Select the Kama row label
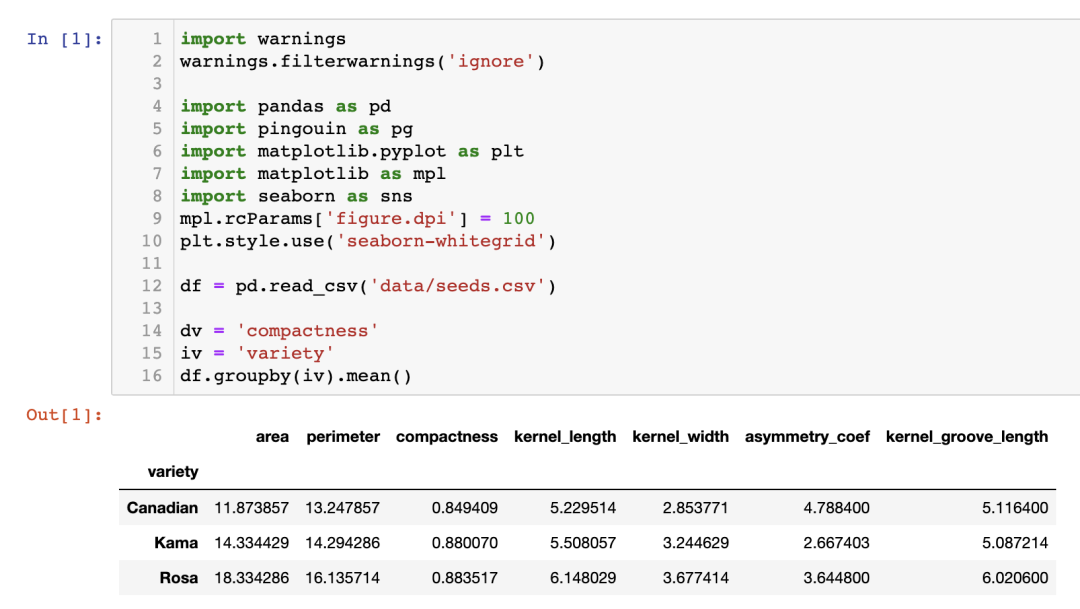Viewport: 1080px width, 609px height. [176, 543]
